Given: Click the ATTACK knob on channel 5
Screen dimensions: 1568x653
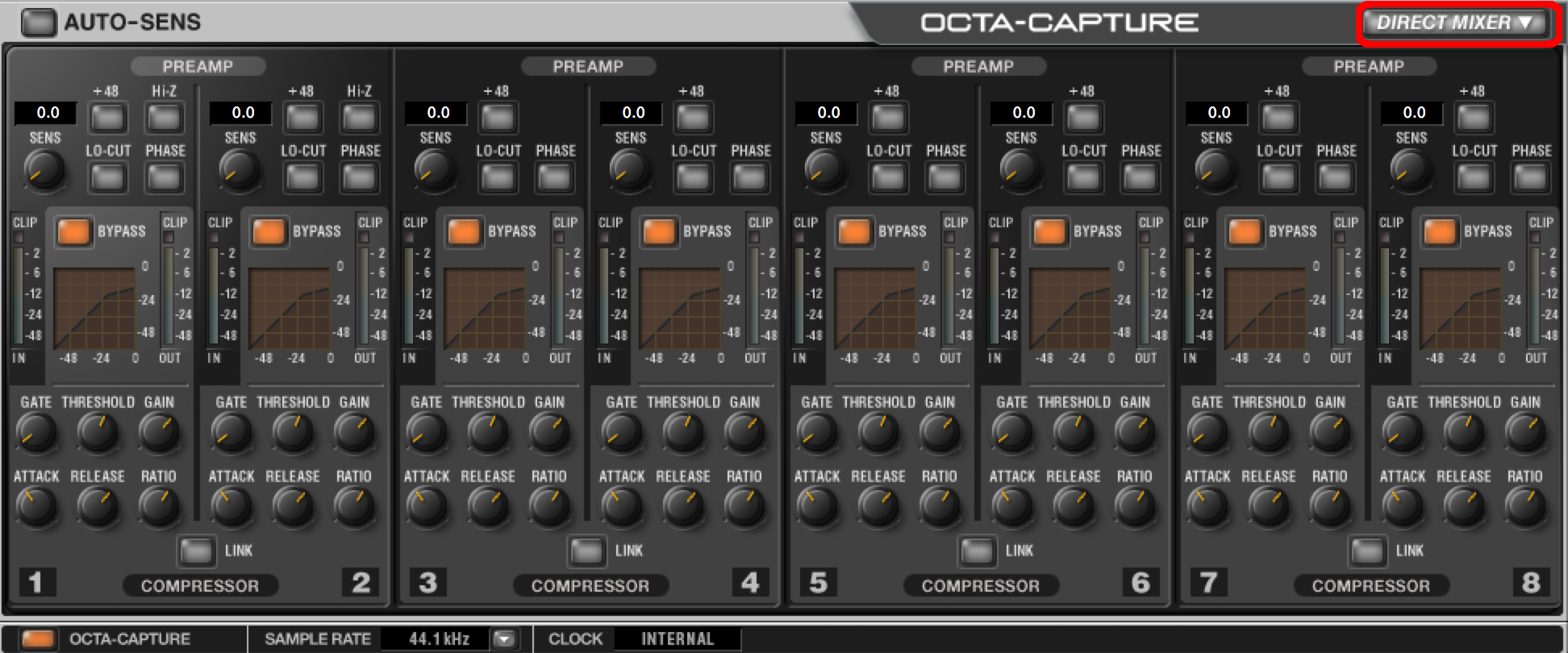Looking at the screenshot, I should (817, 507).
